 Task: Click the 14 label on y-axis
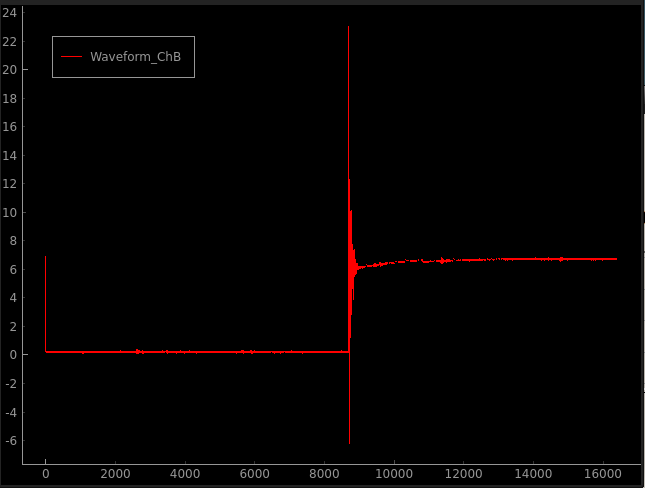pyautogui.click(x=9, y=156)
